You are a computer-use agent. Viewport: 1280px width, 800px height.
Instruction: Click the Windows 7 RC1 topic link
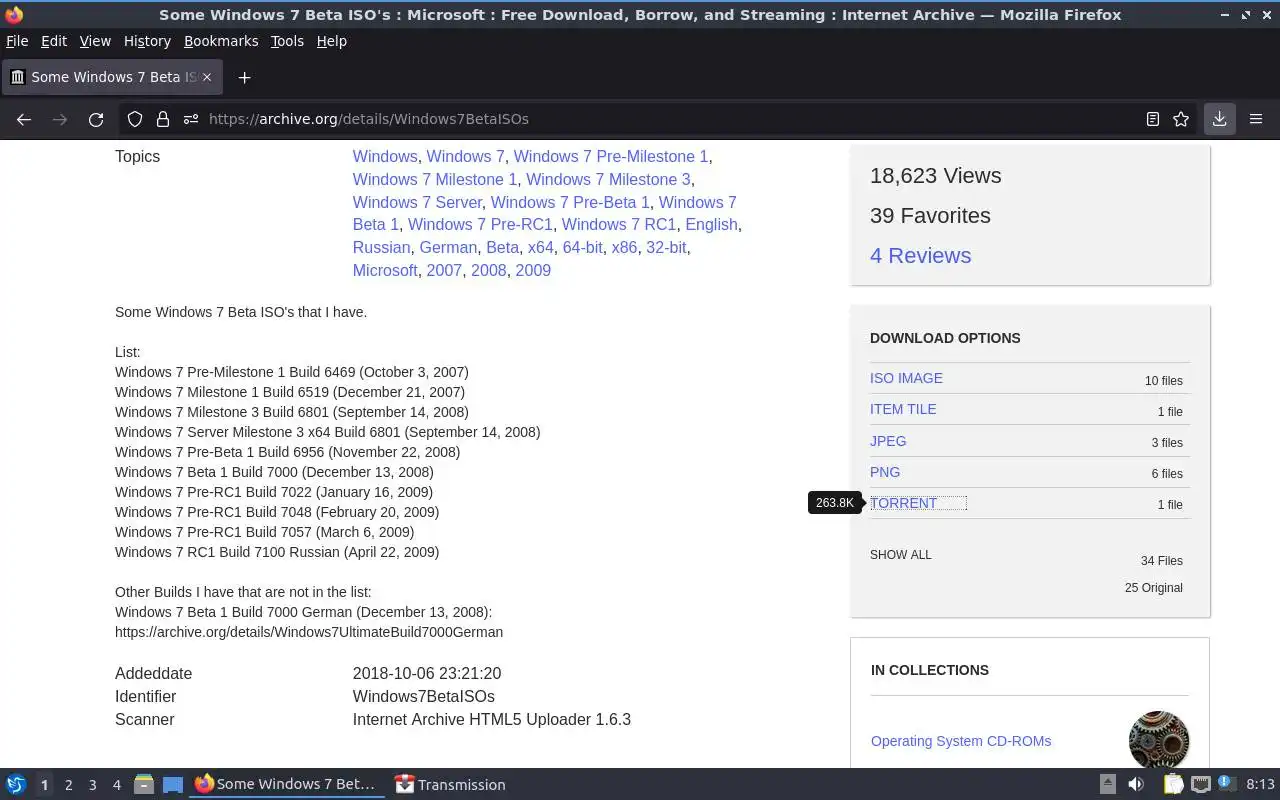[619, 224]
